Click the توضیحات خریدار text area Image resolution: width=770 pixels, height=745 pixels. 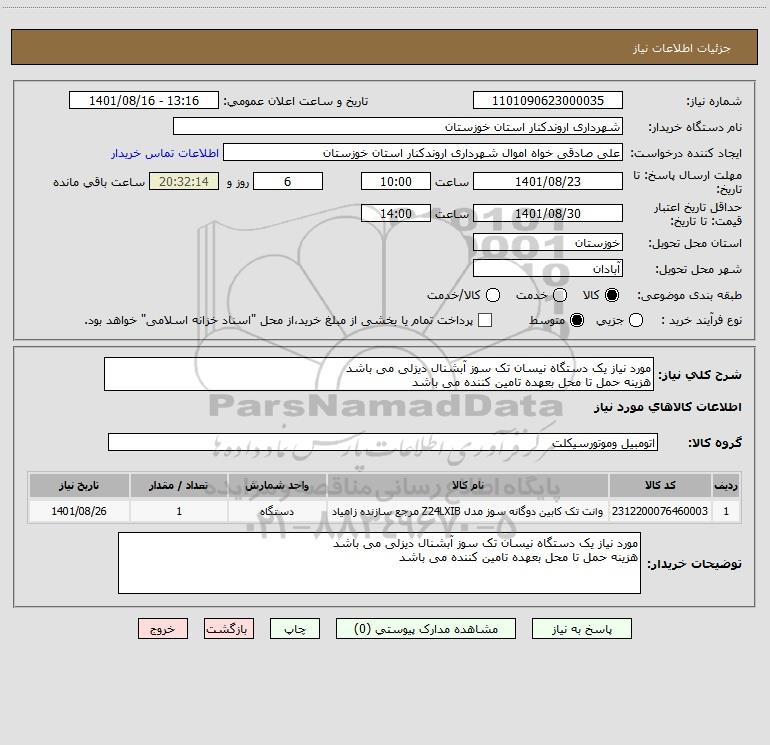pyautogui.click(x=379, y=563)
